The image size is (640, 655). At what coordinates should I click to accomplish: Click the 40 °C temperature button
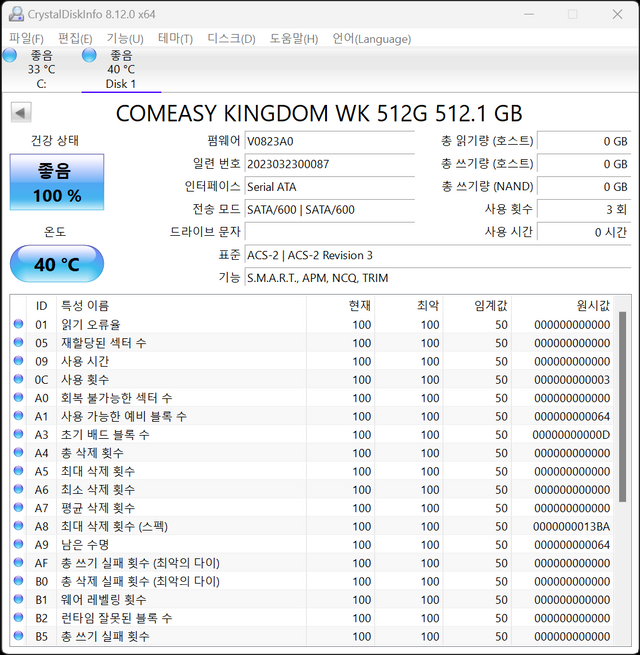(x=57, y=265)
